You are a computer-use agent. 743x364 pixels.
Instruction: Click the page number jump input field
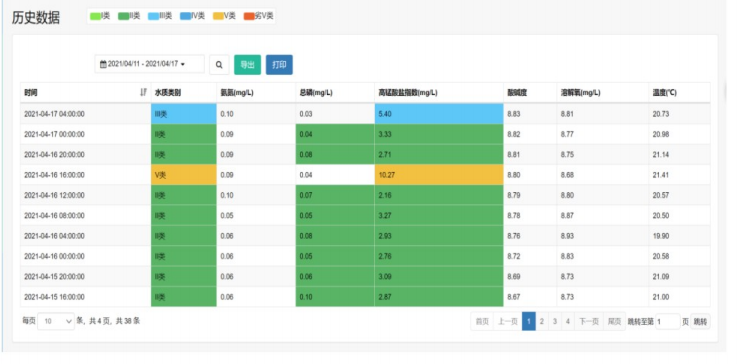(668, 321)
